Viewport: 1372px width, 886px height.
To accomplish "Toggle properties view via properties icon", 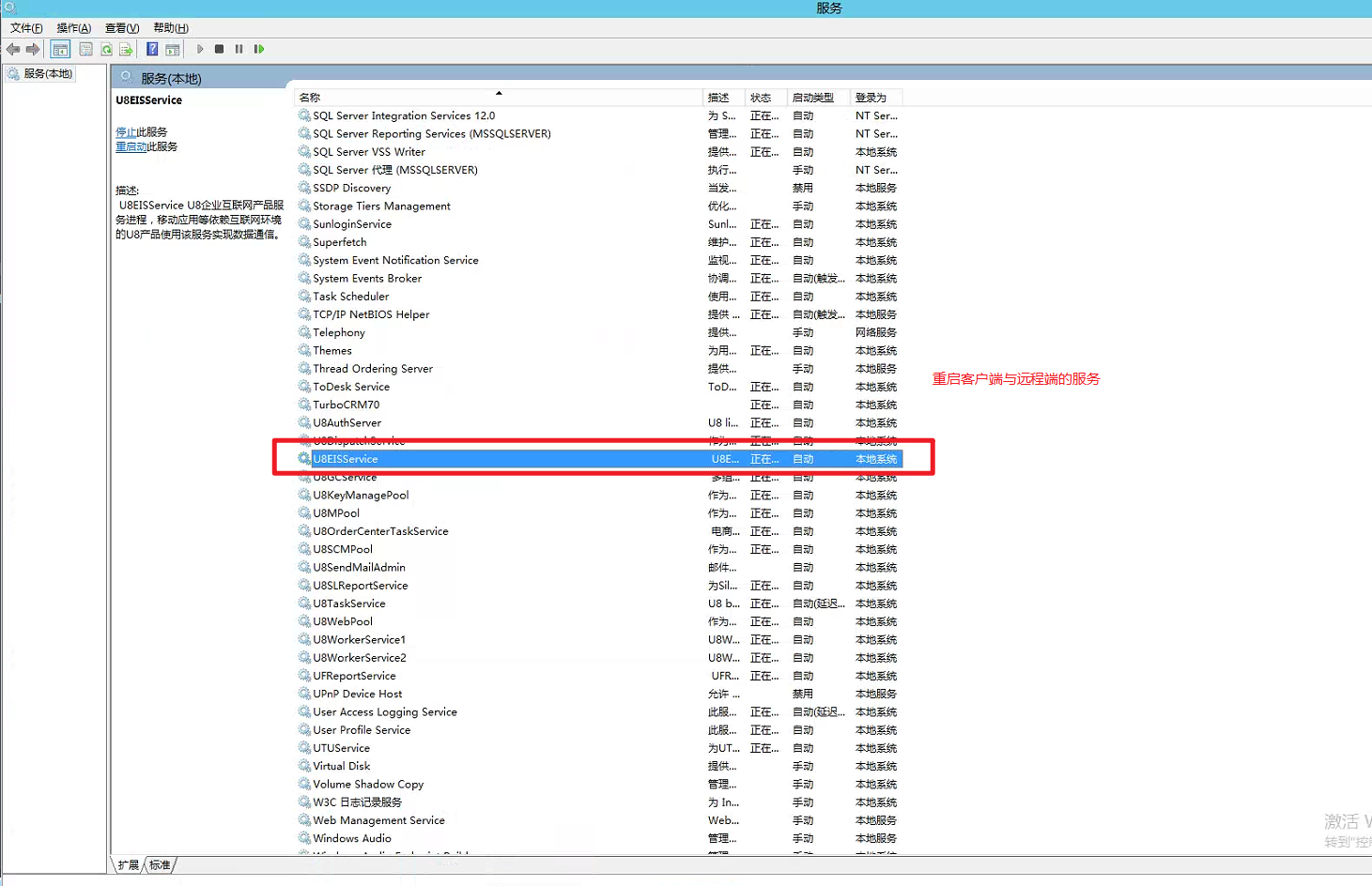I will pyautogui.click(x=86, y=49).
